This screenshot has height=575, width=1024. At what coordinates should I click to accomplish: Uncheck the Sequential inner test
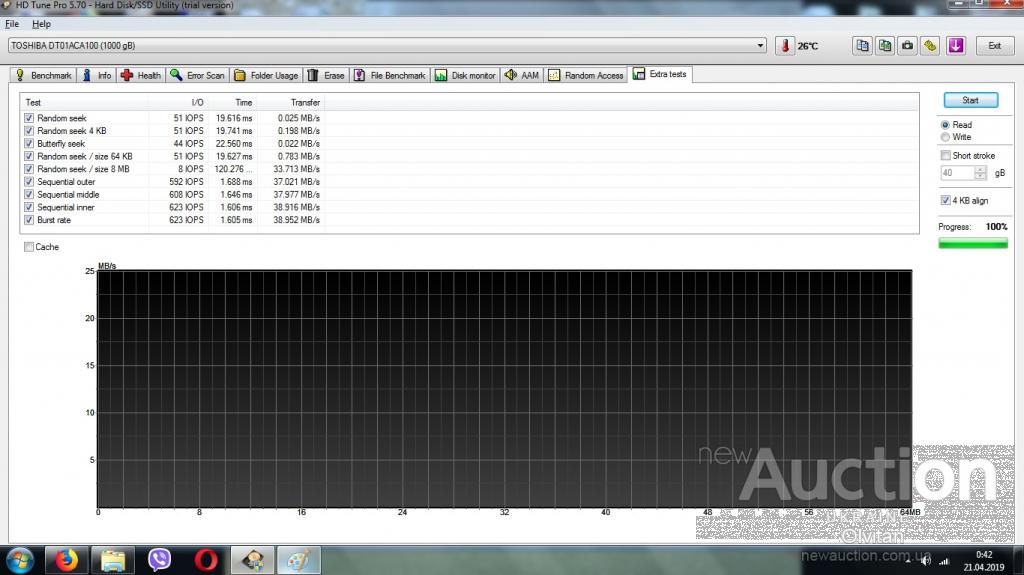coord(29,207)
